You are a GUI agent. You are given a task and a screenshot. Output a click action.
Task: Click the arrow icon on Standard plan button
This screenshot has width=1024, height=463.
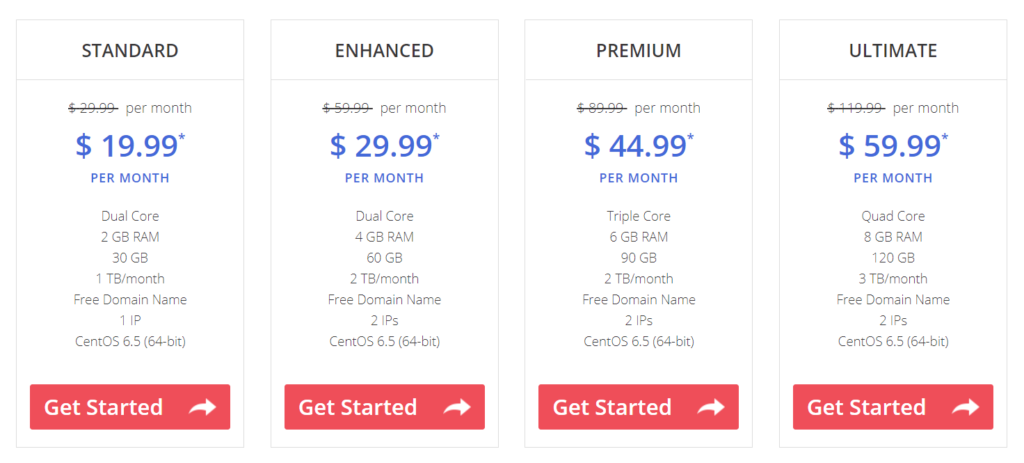tap(202, 407)
